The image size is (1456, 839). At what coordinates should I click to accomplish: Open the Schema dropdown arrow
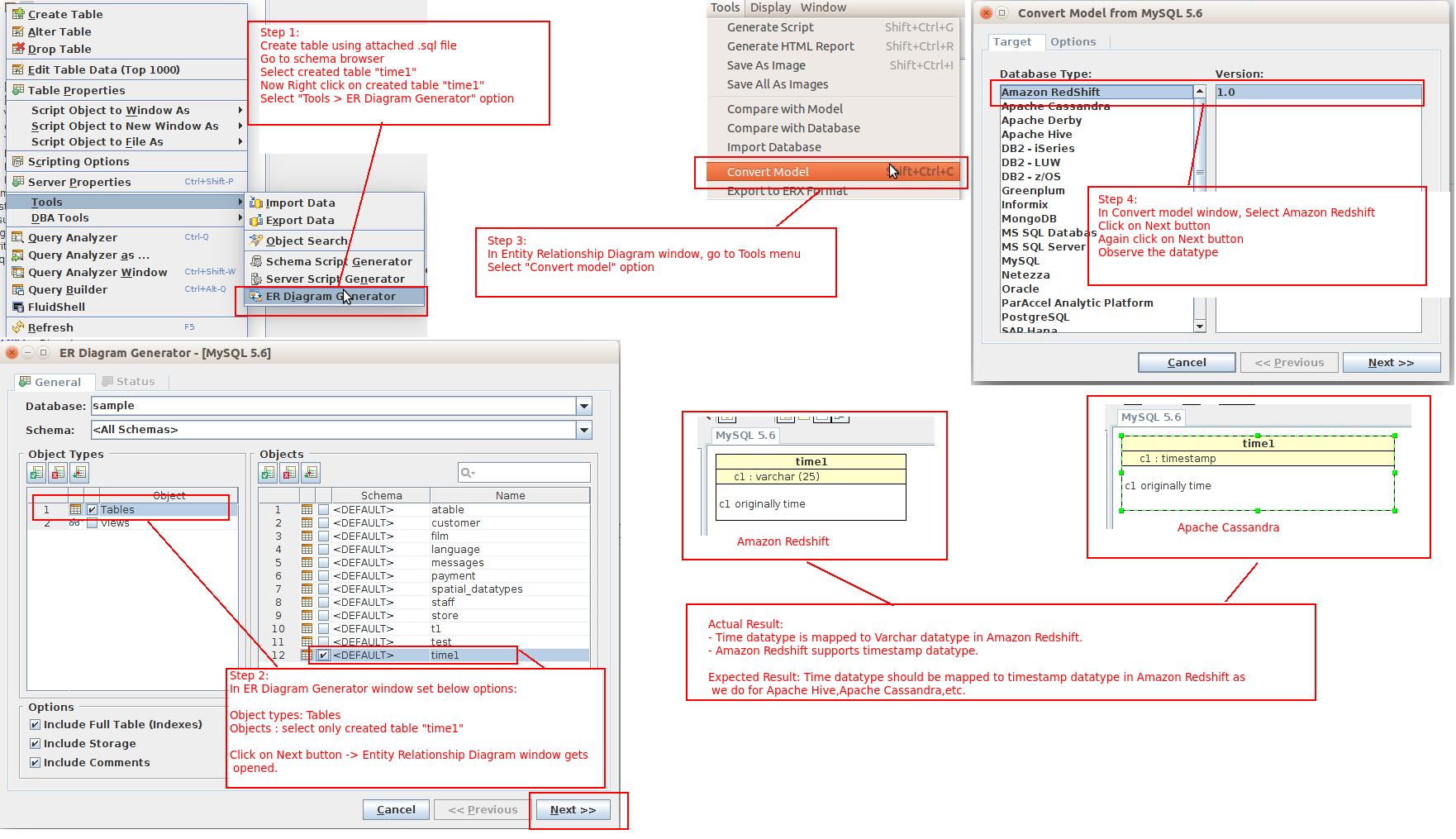tap(584, 430)
